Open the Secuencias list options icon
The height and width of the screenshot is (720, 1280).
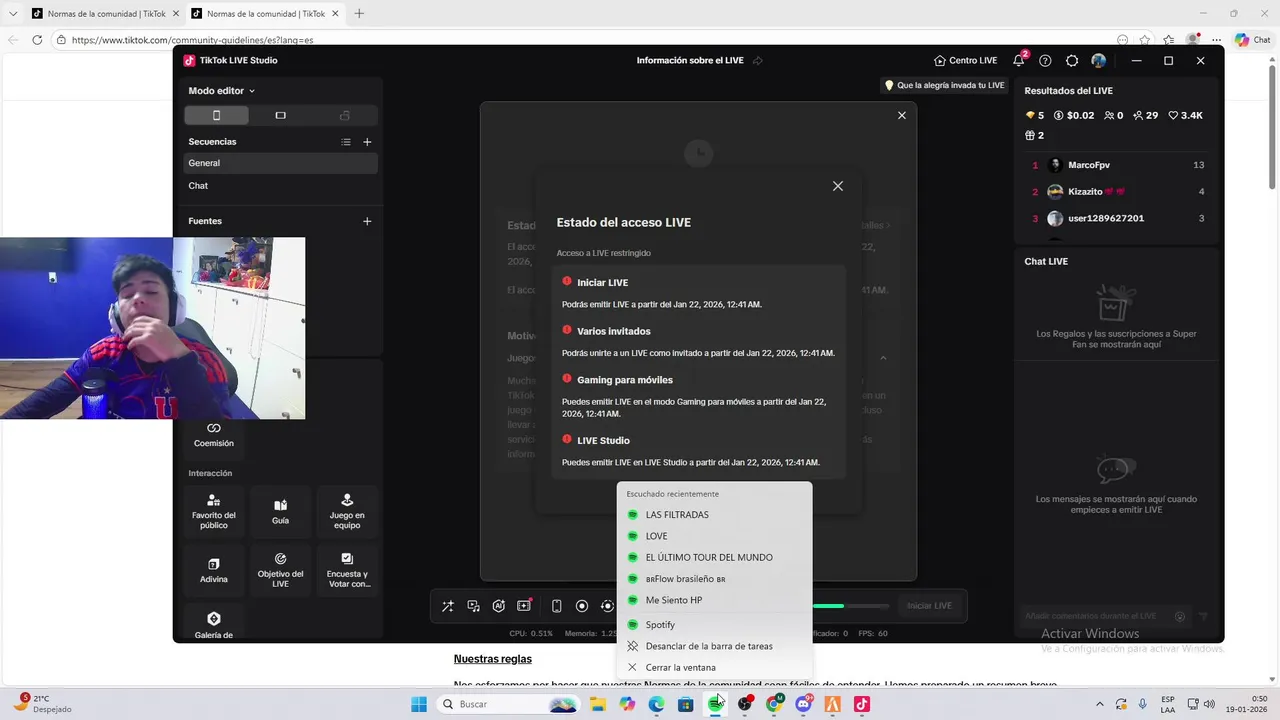click(x=346, y=142)
